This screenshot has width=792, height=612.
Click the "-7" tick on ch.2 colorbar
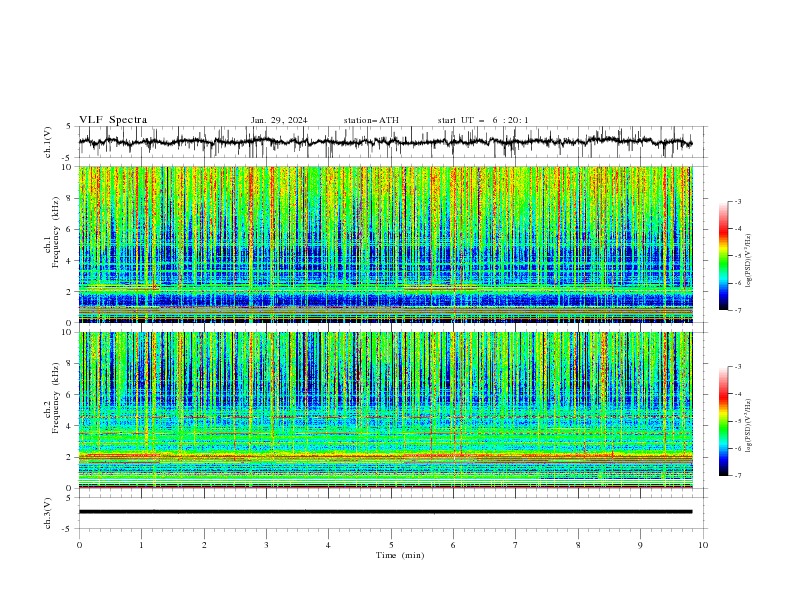[738, 476]
